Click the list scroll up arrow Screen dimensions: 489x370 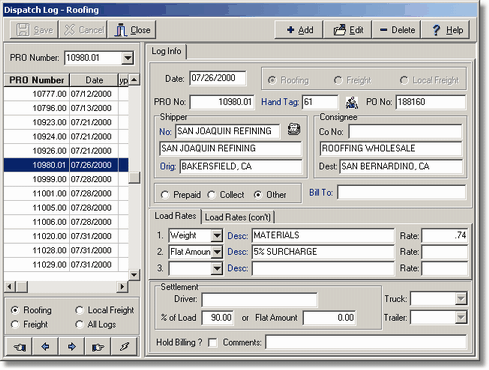134,79
